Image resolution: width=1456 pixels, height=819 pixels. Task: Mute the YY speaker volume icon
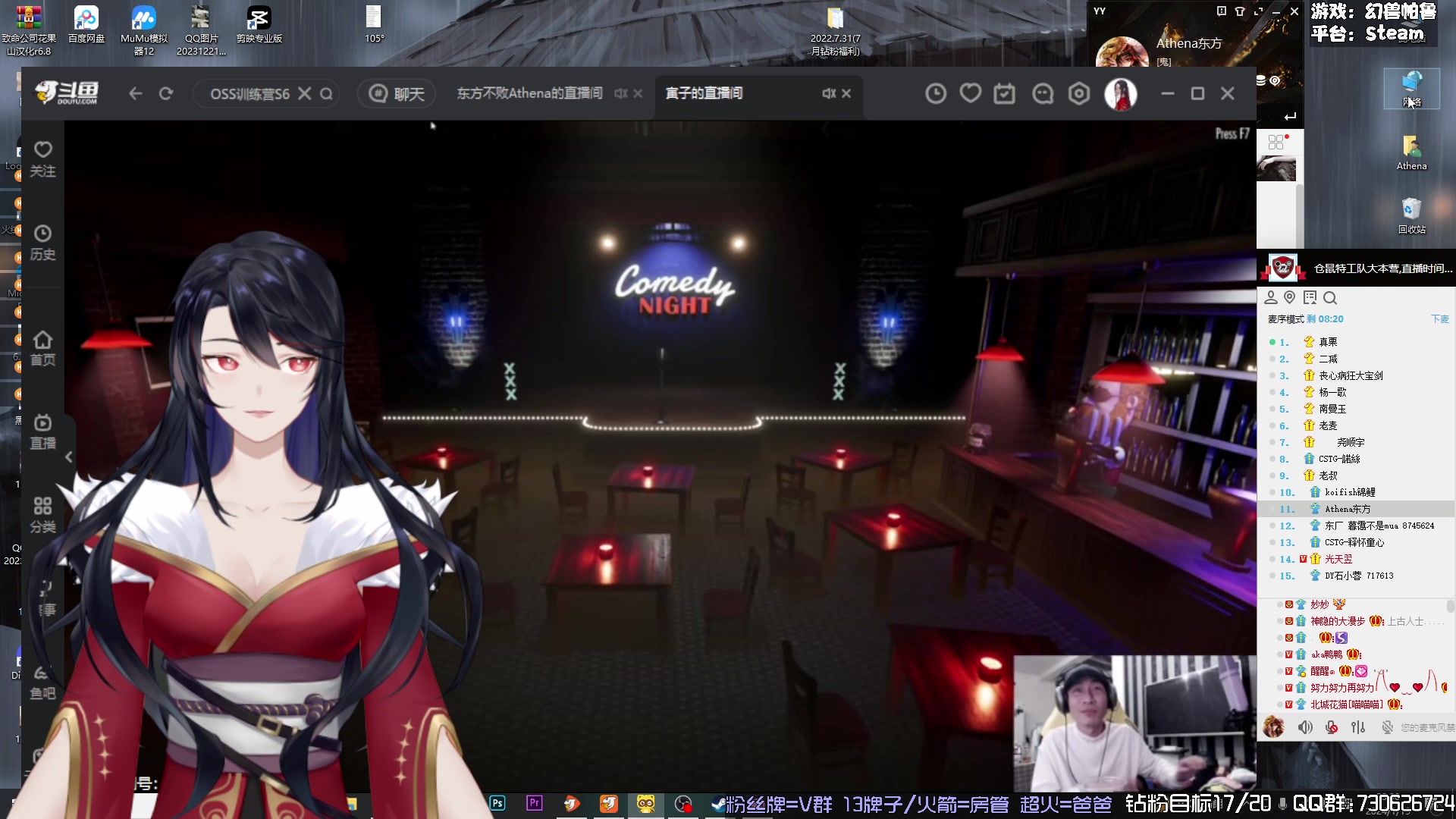[x=1304, y=727]
